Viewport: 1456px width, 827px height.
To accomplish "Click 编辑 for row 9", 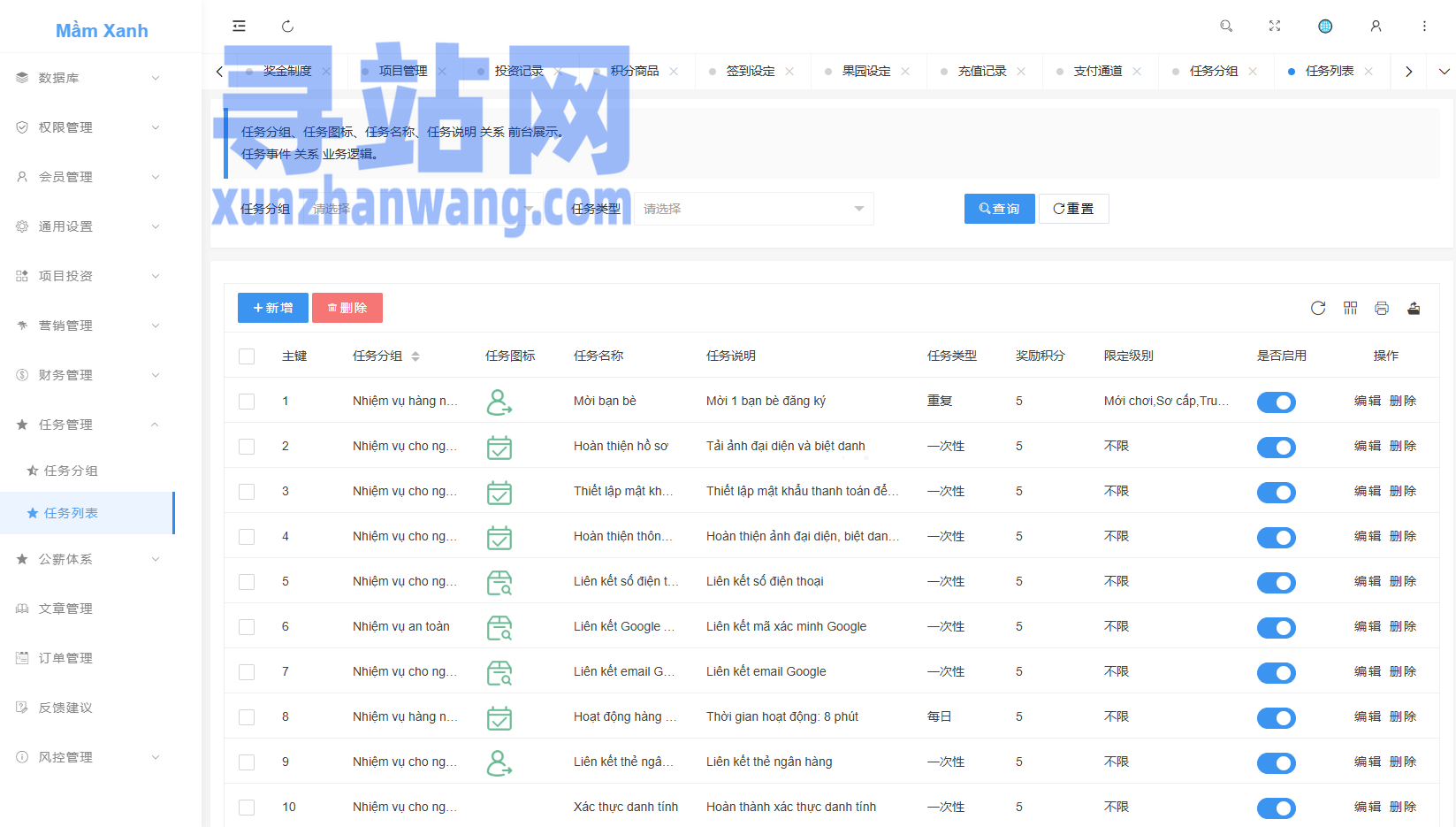I will [1367, 762].
